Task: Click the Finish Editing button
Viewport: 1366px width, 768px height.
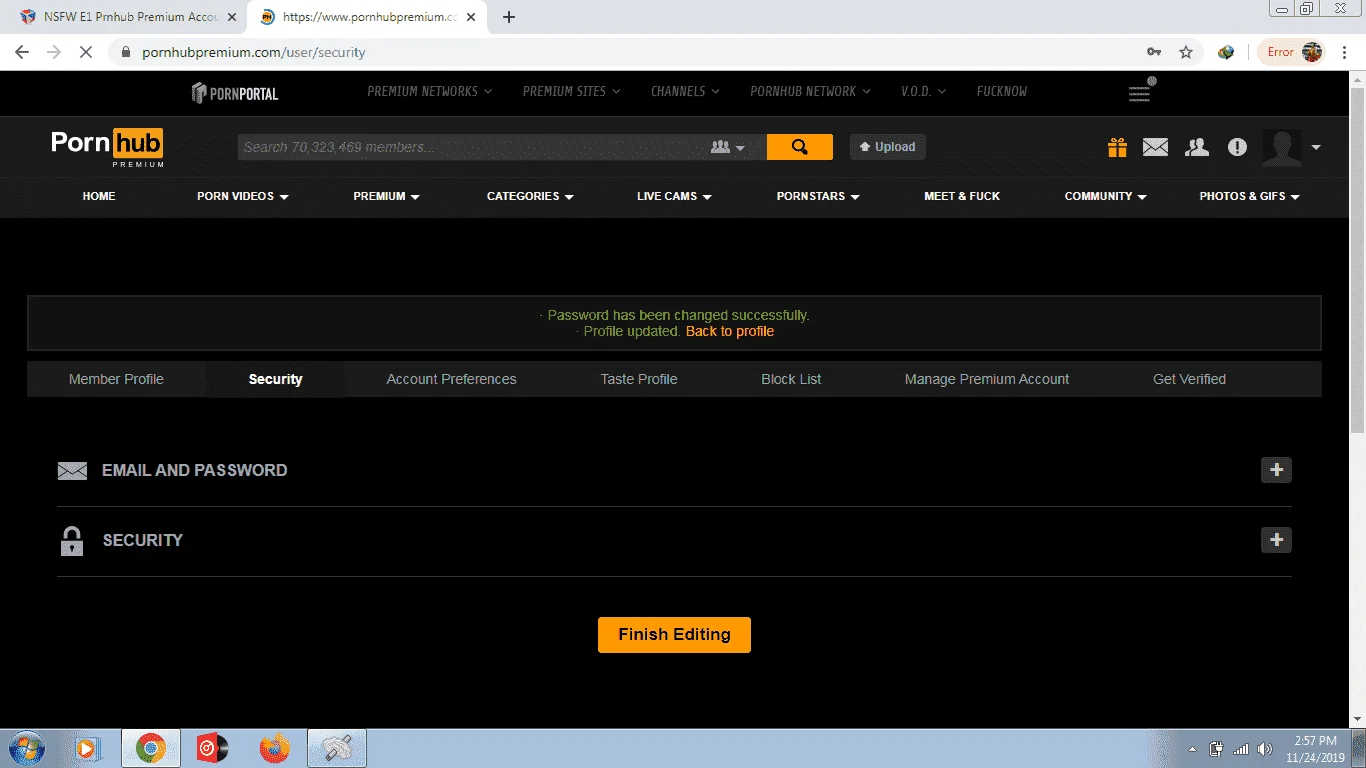Action: 674,634
